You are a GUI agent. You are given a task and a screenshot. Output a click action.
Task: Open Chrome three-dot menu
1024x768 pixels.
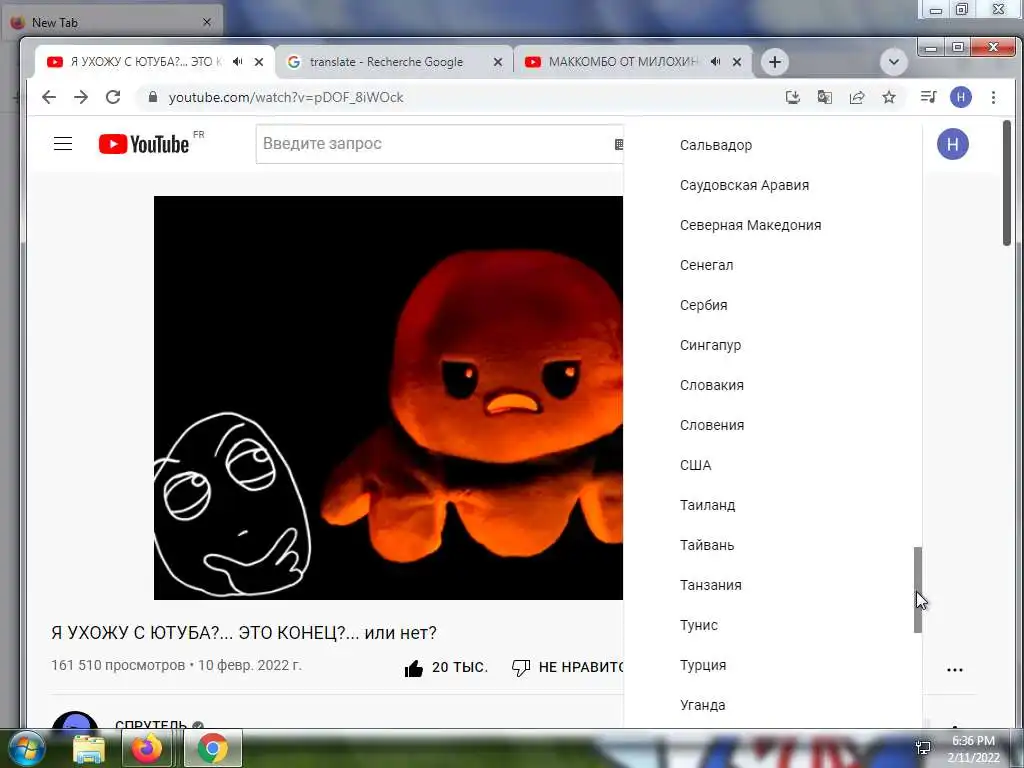pyautogui.click(x=993, y=97)
